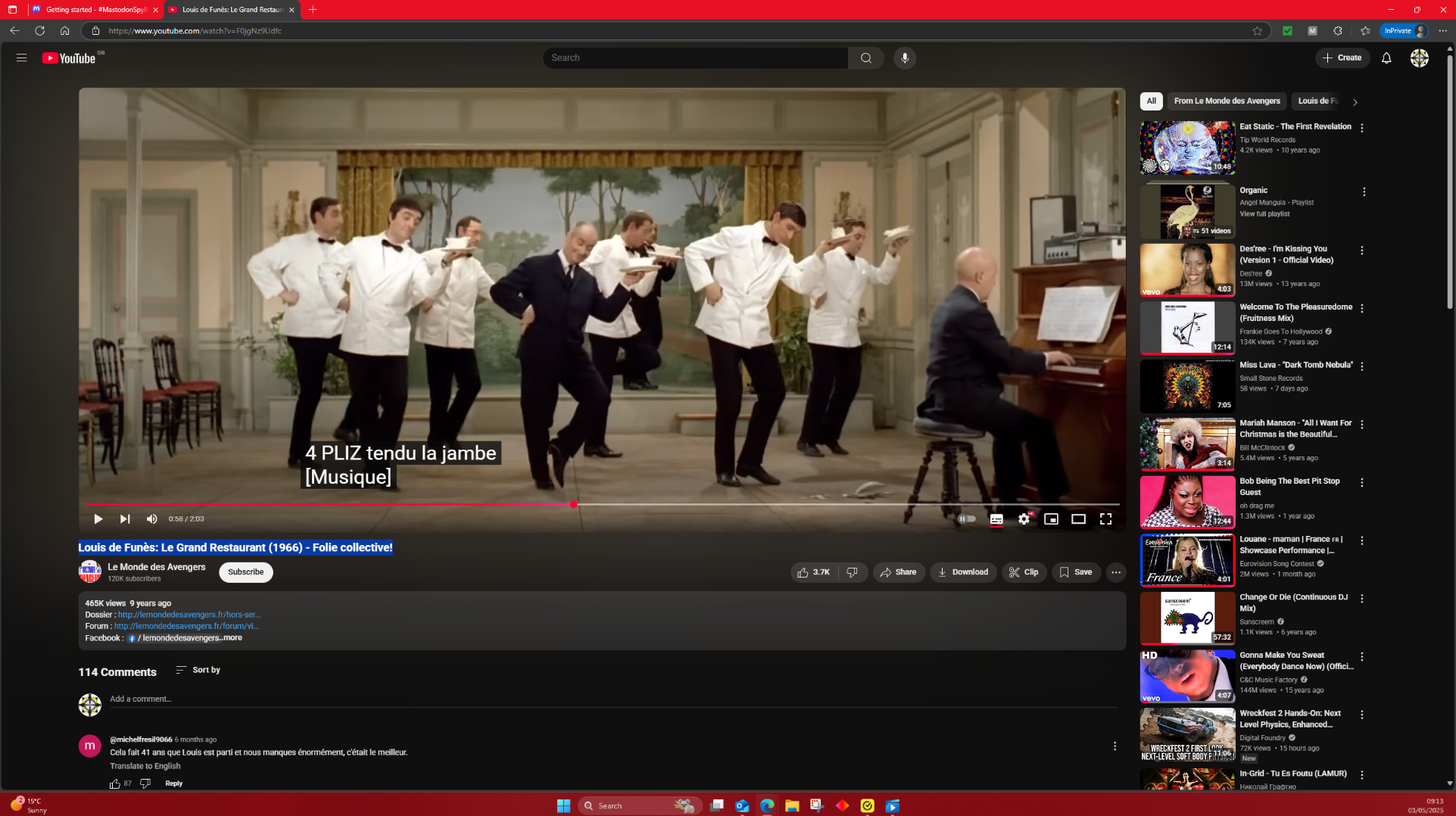Open File Explorer from the taskbar

(792, 805)
